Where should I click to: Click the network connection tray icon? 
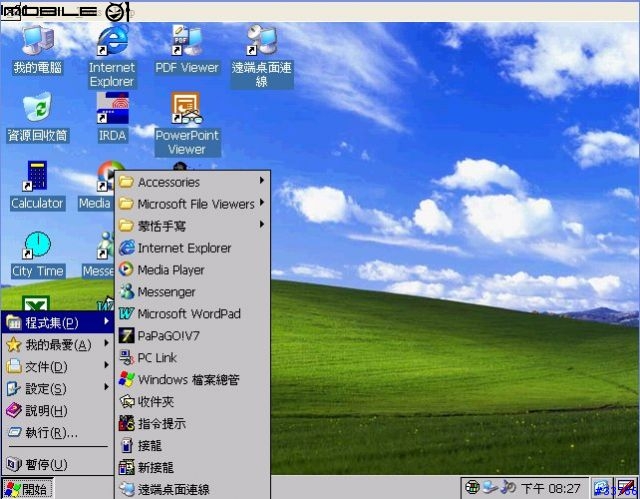(490, 487)
